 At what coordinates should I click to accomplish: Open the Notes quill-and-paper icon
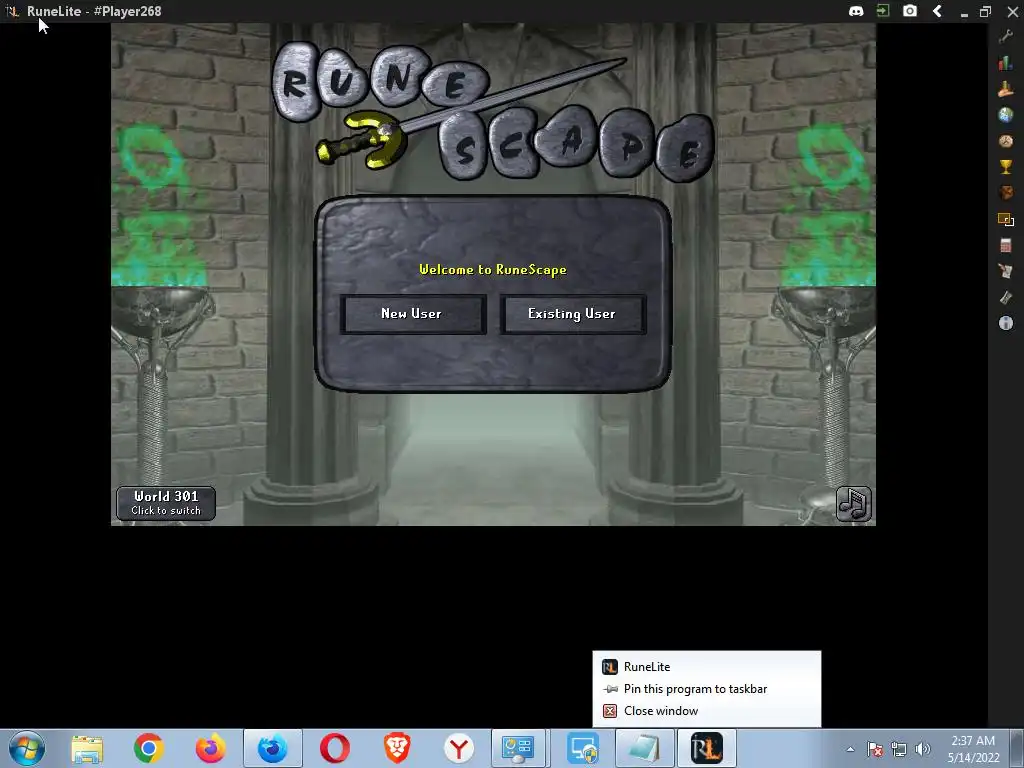click(x=1006, y=271)
